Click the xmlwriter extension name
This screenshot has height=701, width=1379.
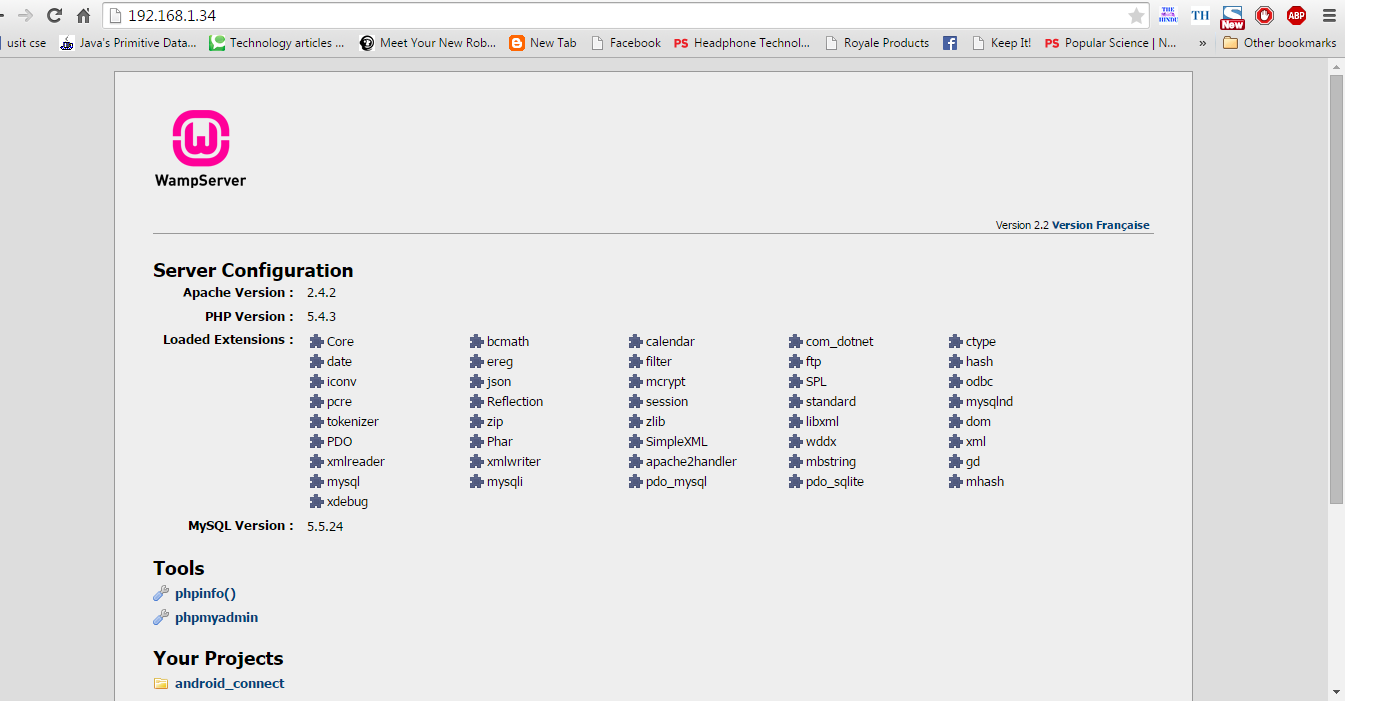514,462
